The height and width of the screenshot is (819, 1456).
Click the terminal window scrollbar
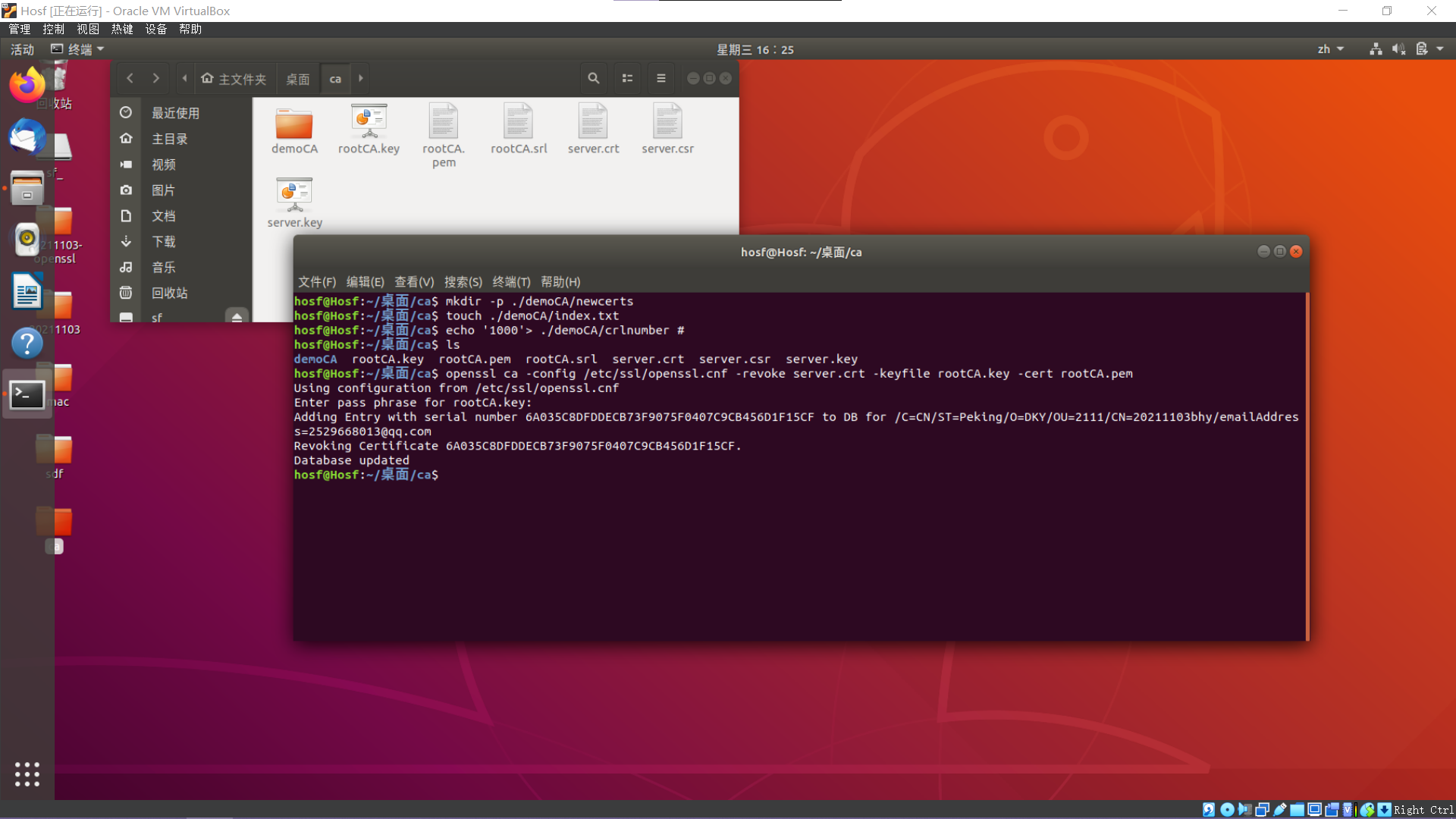tap(1307, 466)
